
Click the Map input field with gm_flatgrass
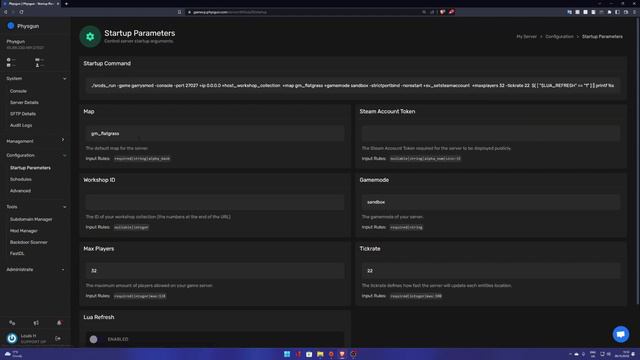(x=215, y=133)
